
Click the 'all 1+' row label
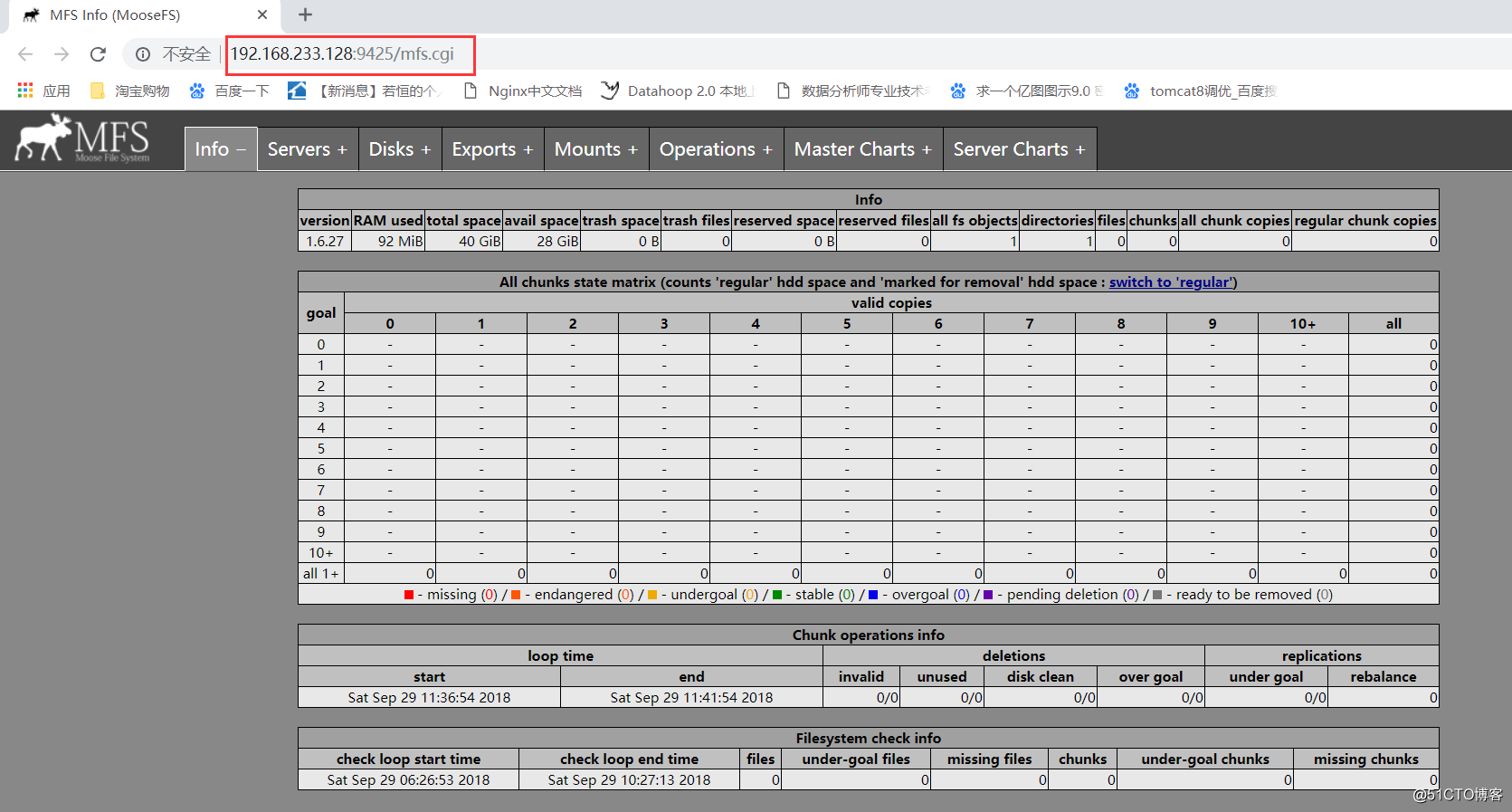point(320,574)
